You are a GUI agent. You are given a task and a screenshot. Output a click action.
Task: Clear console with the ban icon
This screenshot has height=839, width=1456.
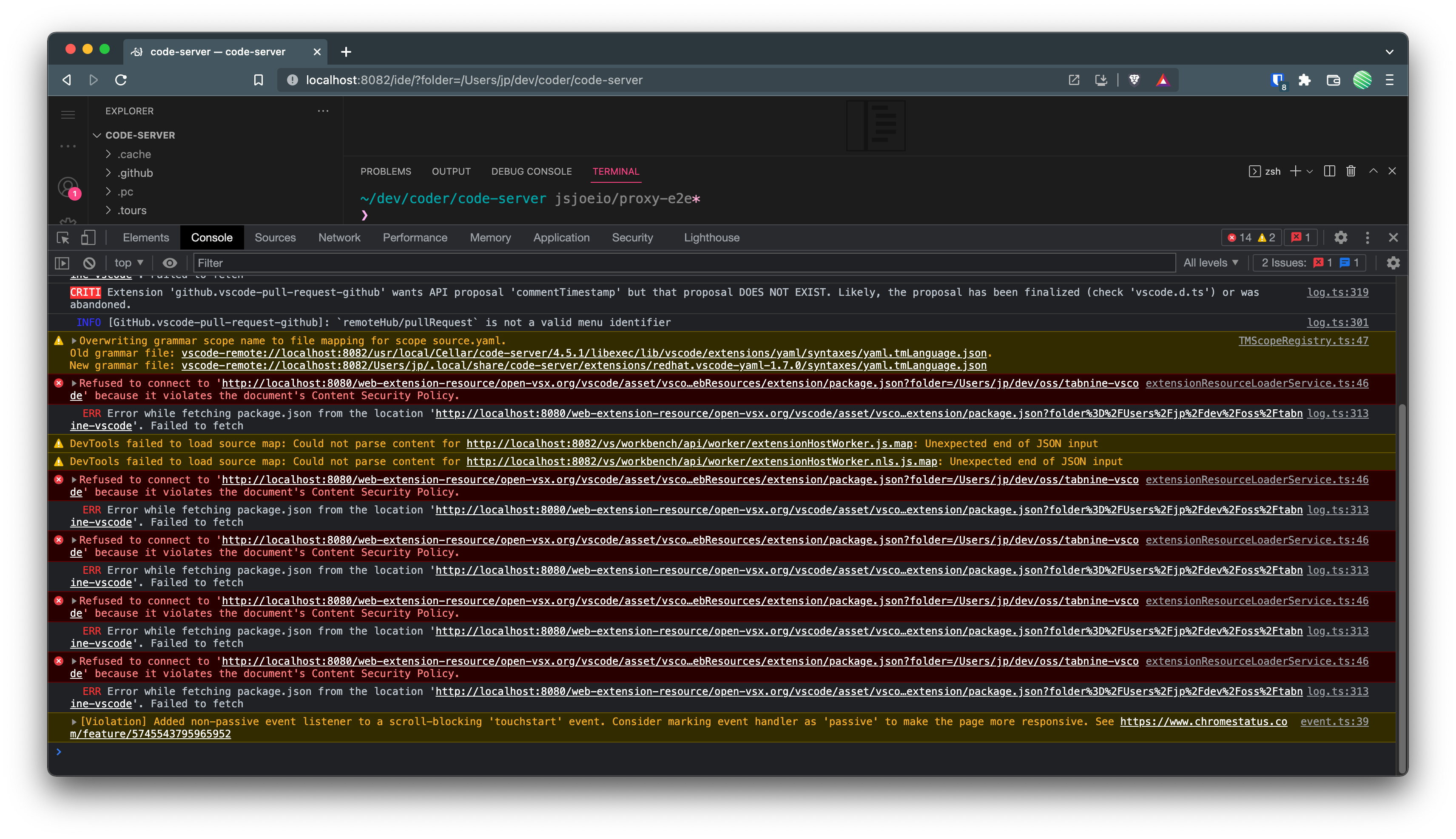(89, 263)
